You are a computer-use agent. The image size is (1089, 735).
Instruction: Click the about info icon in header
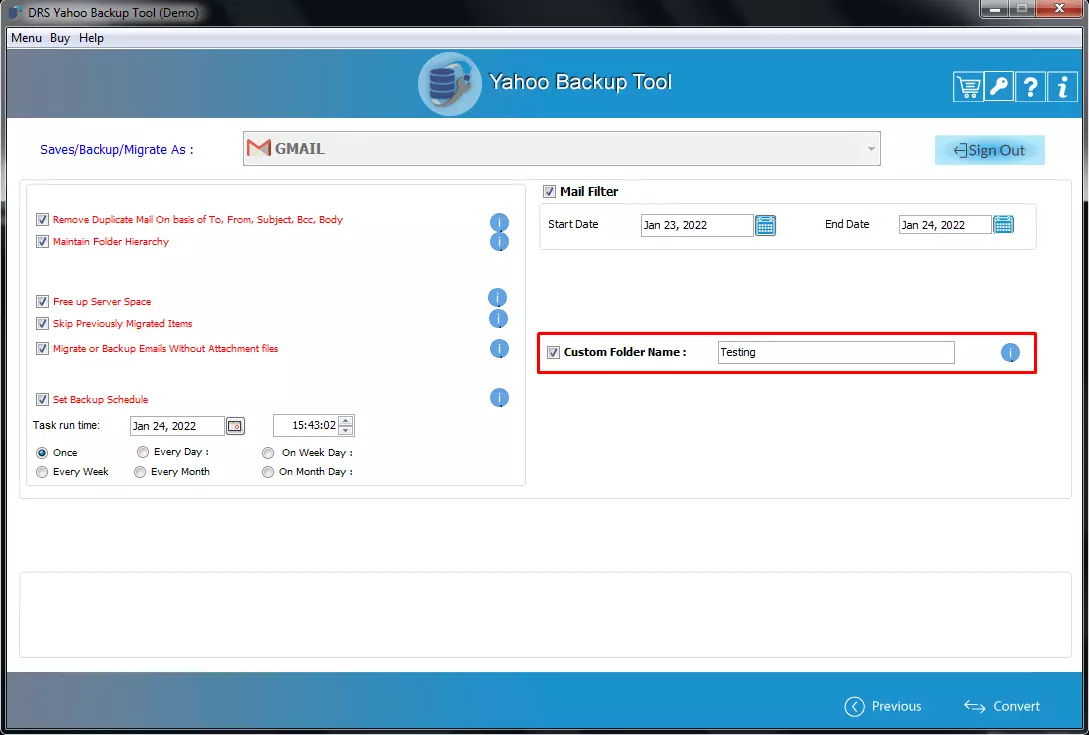pyautogui.click(x=1062, y=87)
